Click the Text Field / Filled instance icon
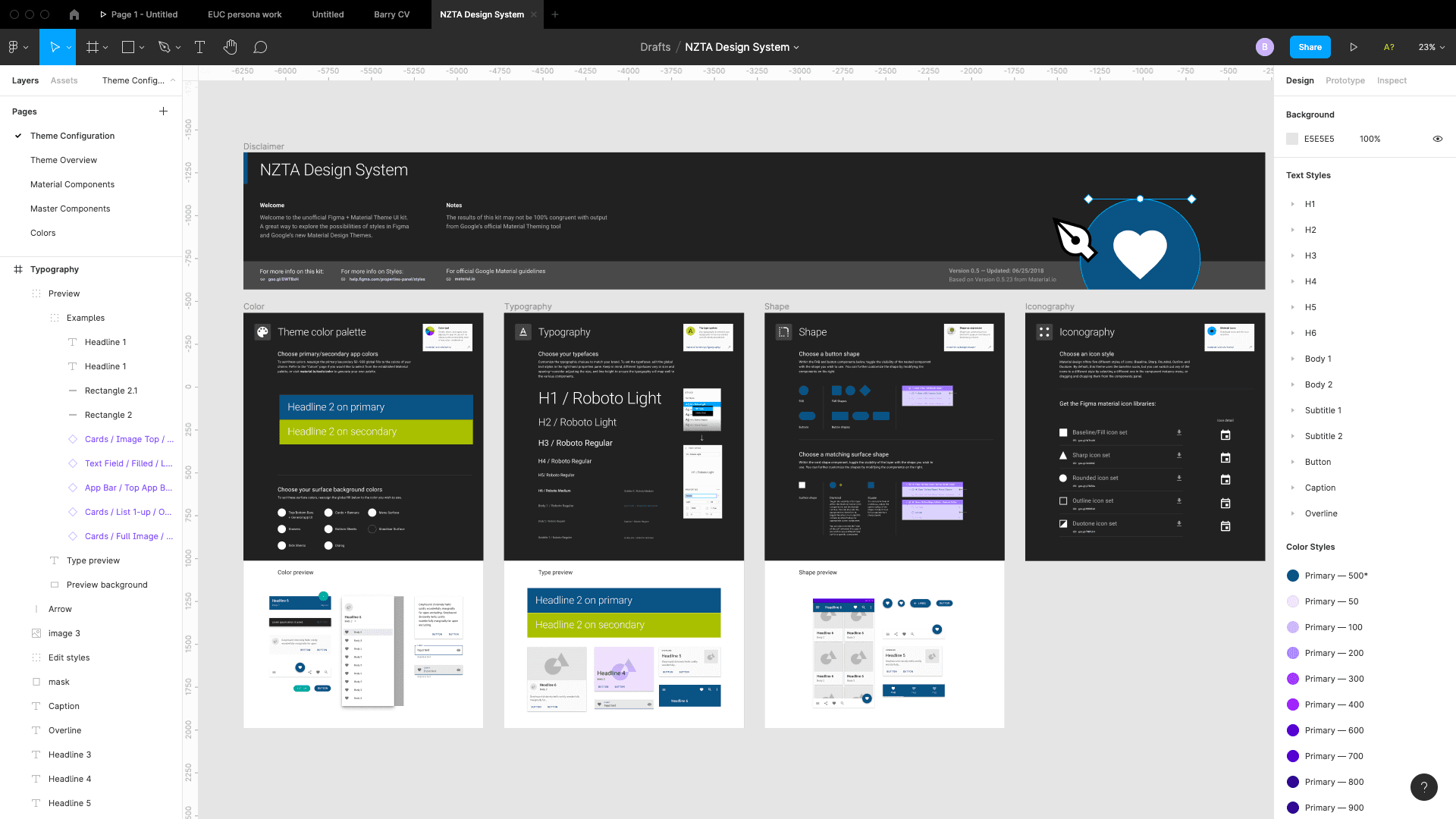This screenshot has width=1456, height=819. [x=73, y=463]
